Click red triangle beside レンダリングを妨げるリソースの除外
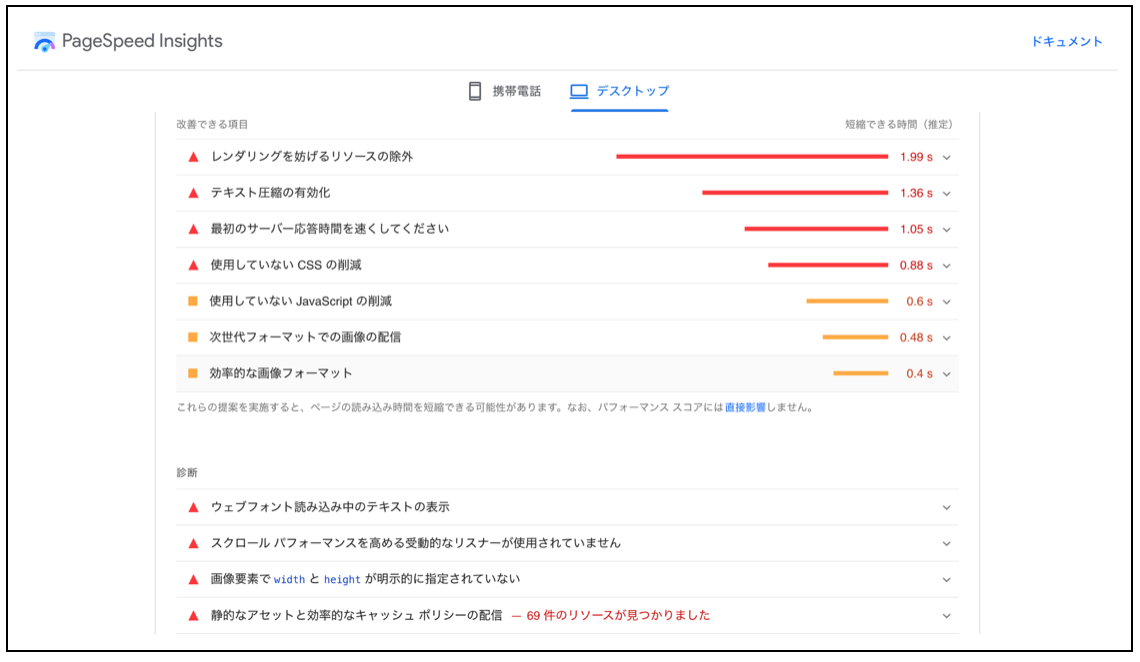 [194, 157]
